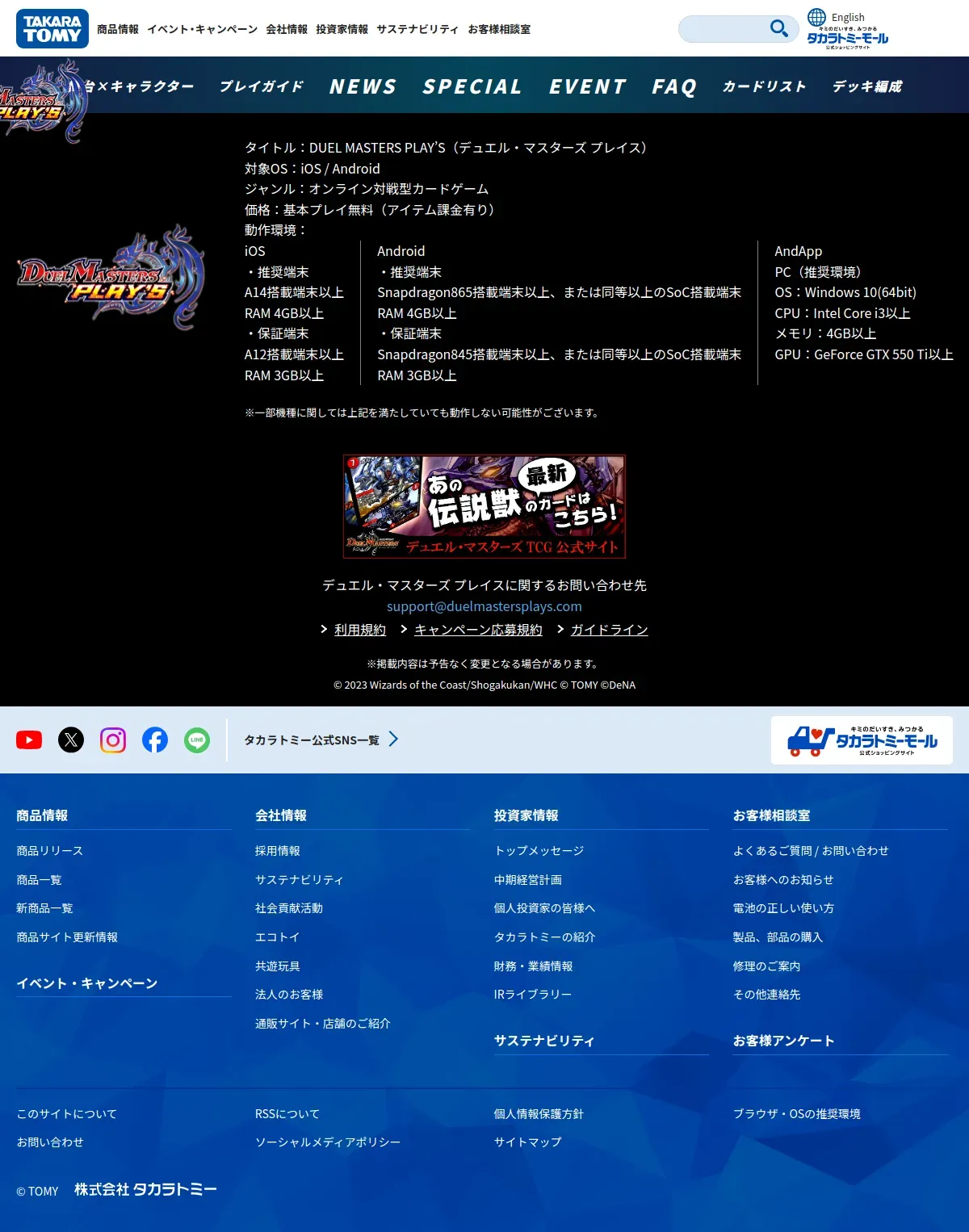Open footer IRライブラリー link

pyautogui.click(x=533, y=995)
